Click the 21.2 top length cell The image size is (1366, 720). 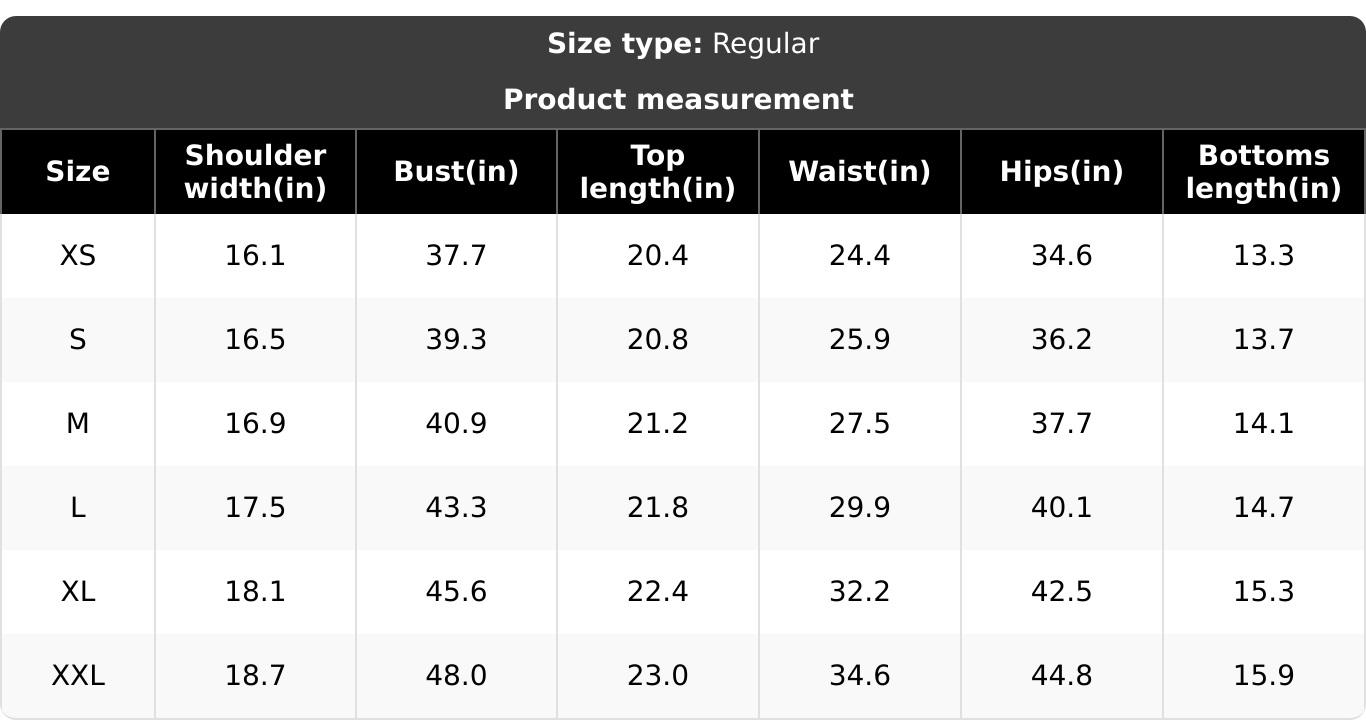coord(658,424)
